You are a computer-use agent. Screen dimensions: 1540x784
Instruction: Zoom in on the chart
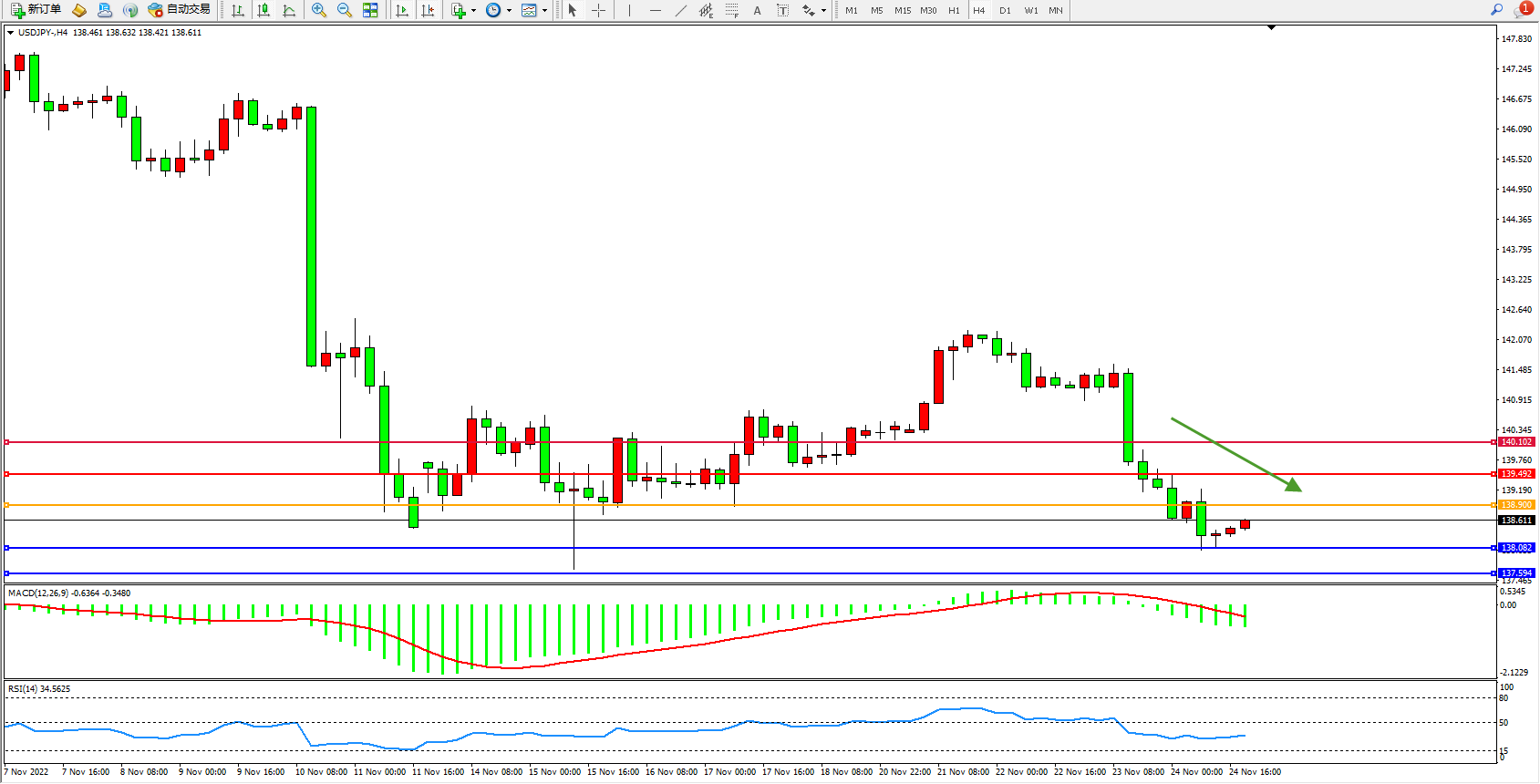click(319, 10)
